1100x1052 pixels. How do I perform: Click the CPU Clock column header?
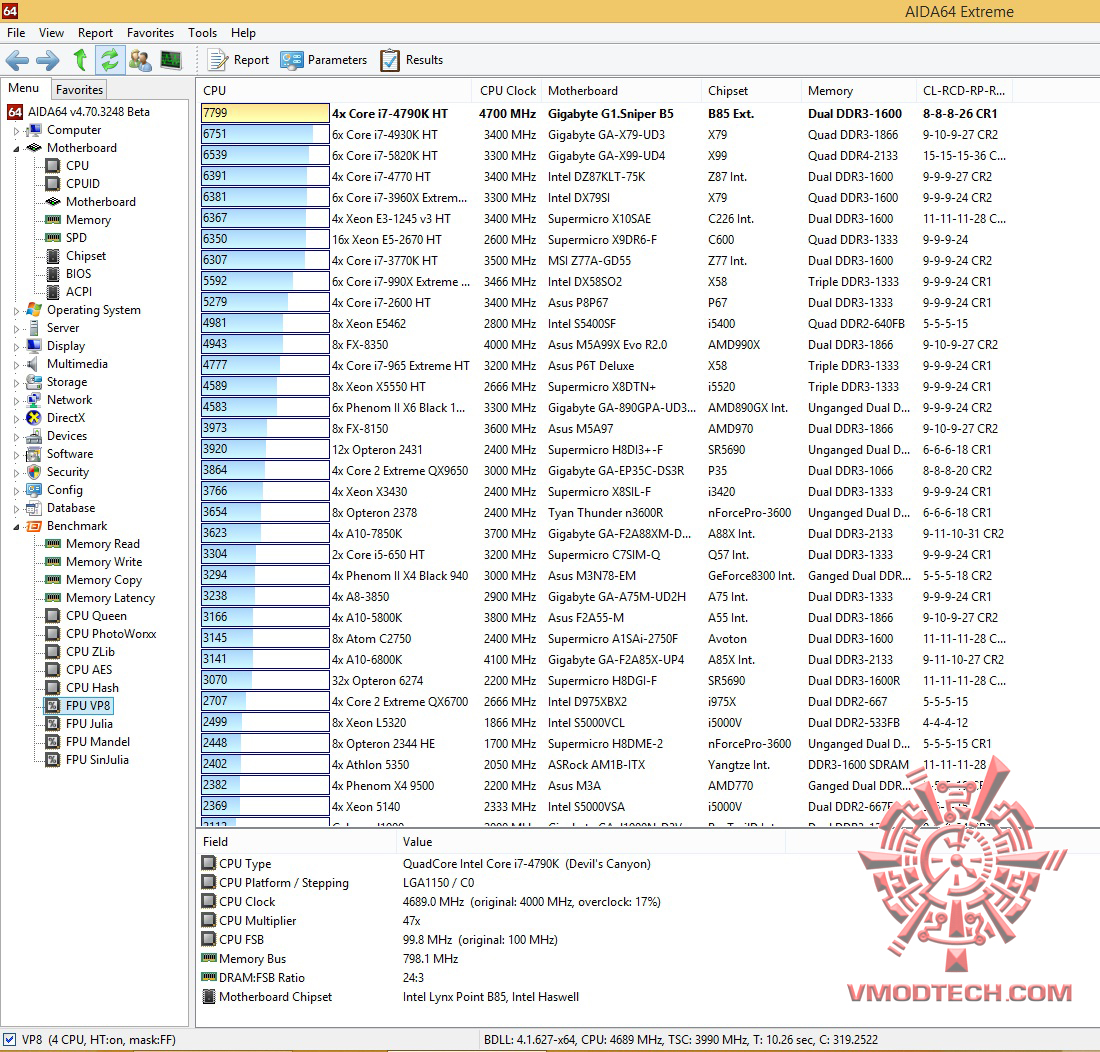tap(507, 90)
